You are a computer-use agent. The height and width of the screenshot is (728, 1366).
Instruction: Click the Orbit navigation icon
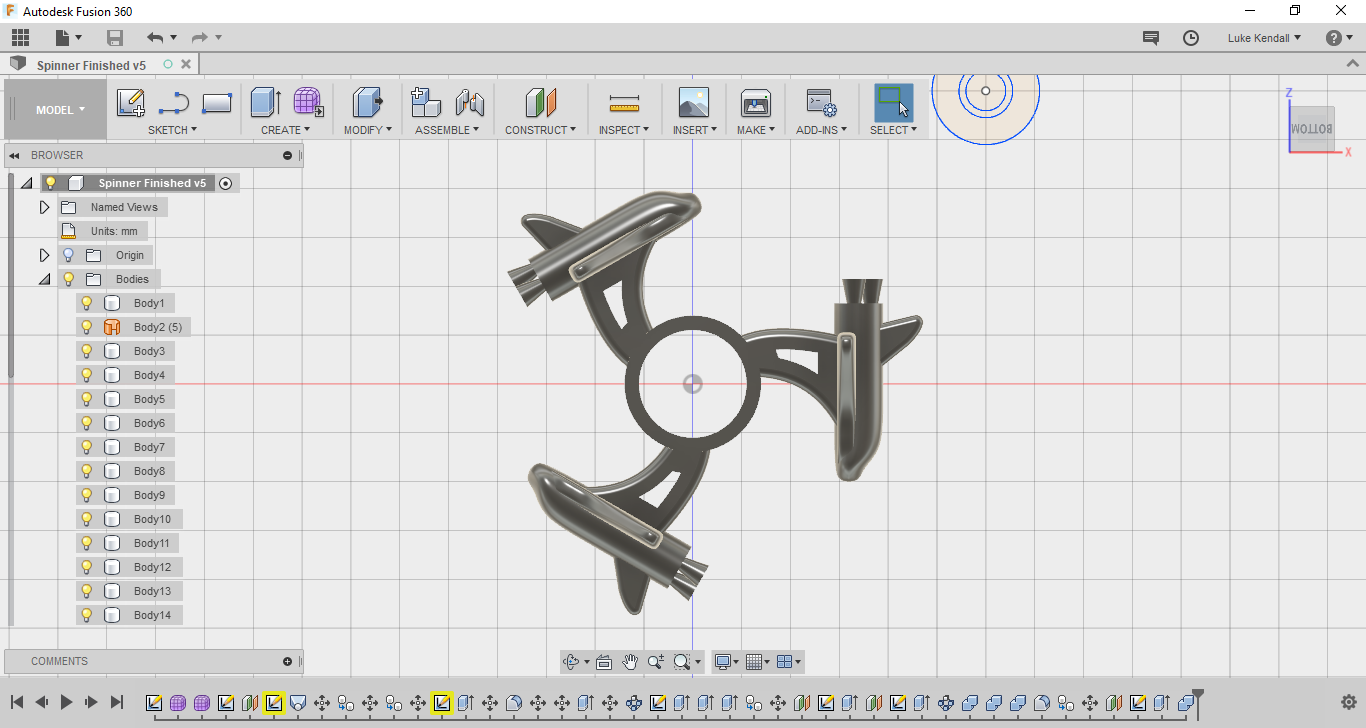572,662
